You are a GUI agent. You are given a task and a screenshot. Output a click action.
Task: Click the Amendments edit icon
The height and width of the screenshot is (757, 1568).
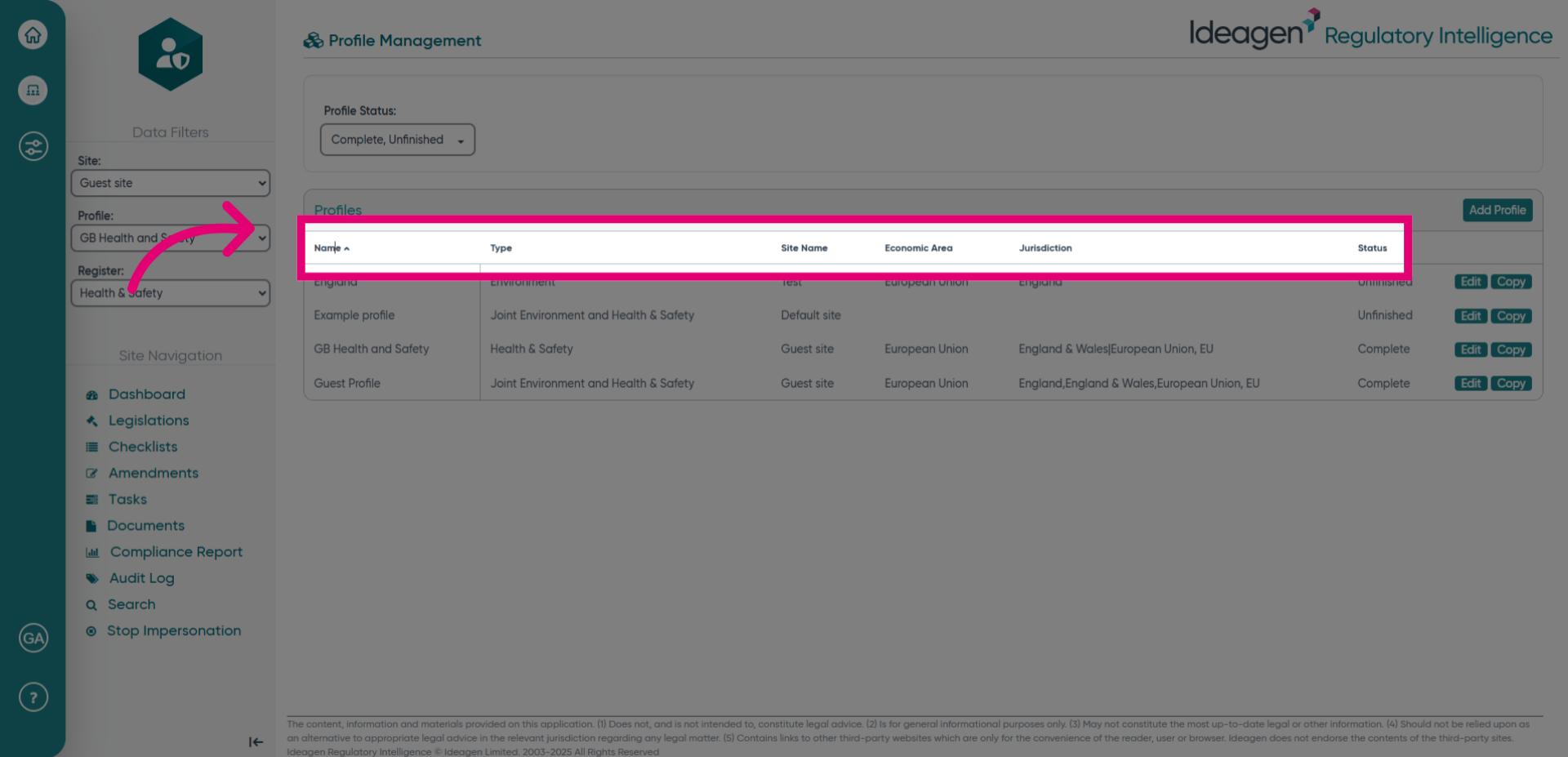pos(91,474)
